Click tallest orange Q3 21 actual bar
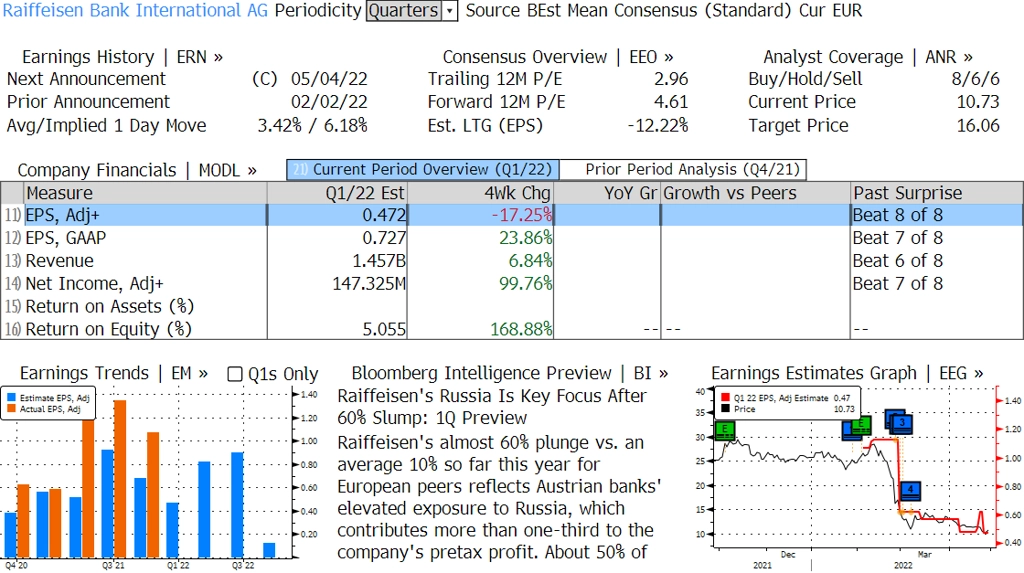The height and width of the screenshot is (573, 1024). 120,478
